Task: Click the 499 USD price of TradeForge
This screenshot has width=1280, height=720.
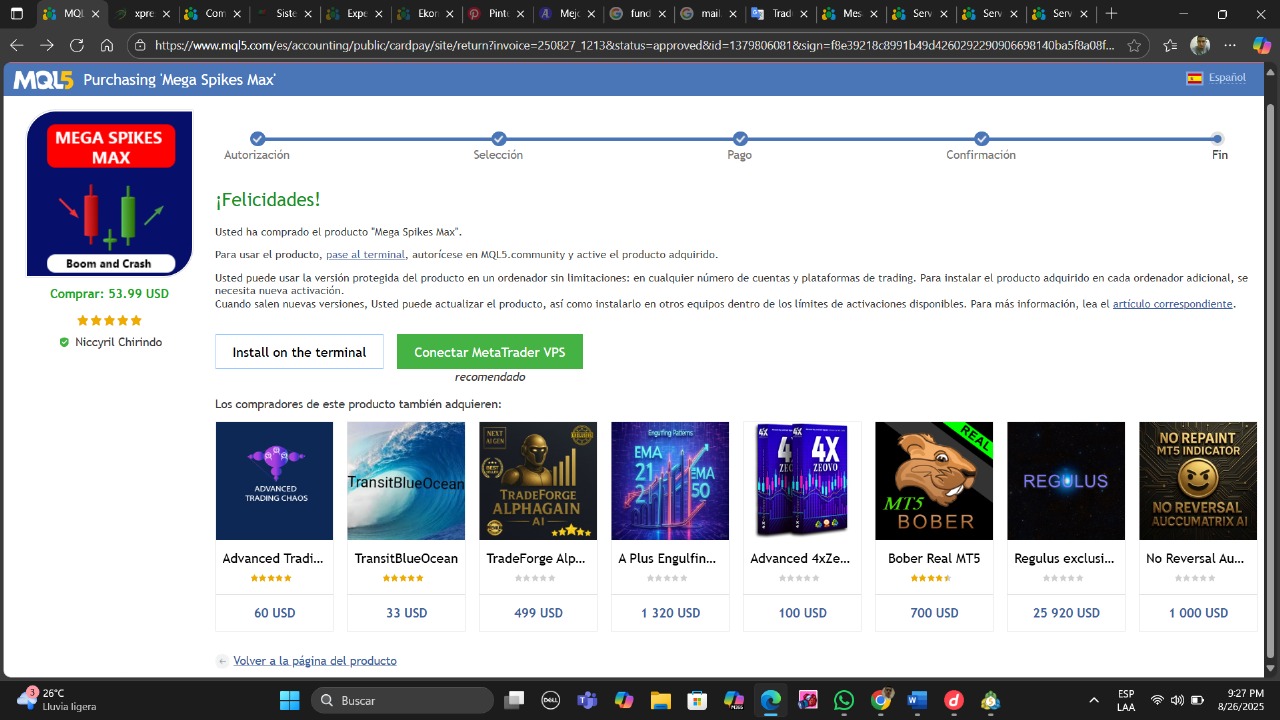Action: 538,613
